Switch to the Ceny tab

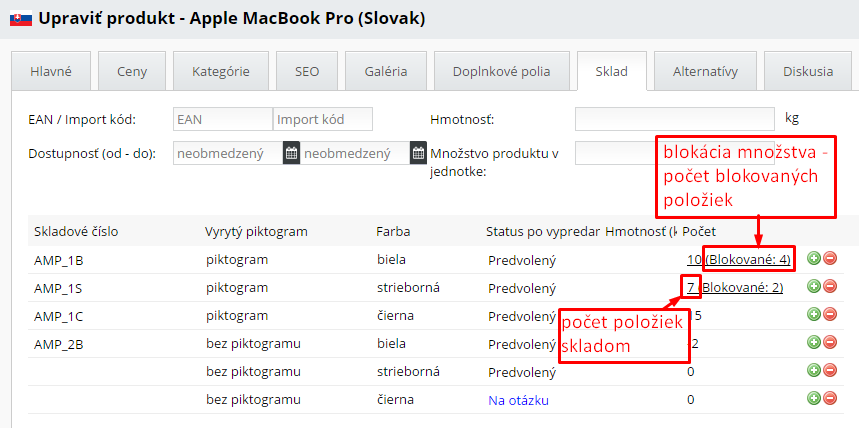pyautogui.click(x=132, y=72)
